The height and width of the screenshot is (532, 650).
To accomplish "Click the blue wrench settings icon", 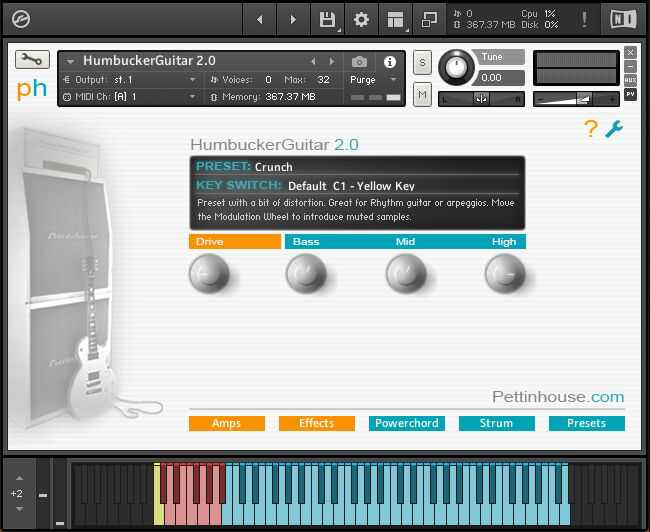I will pyautogui.click(x=614, y=129).
